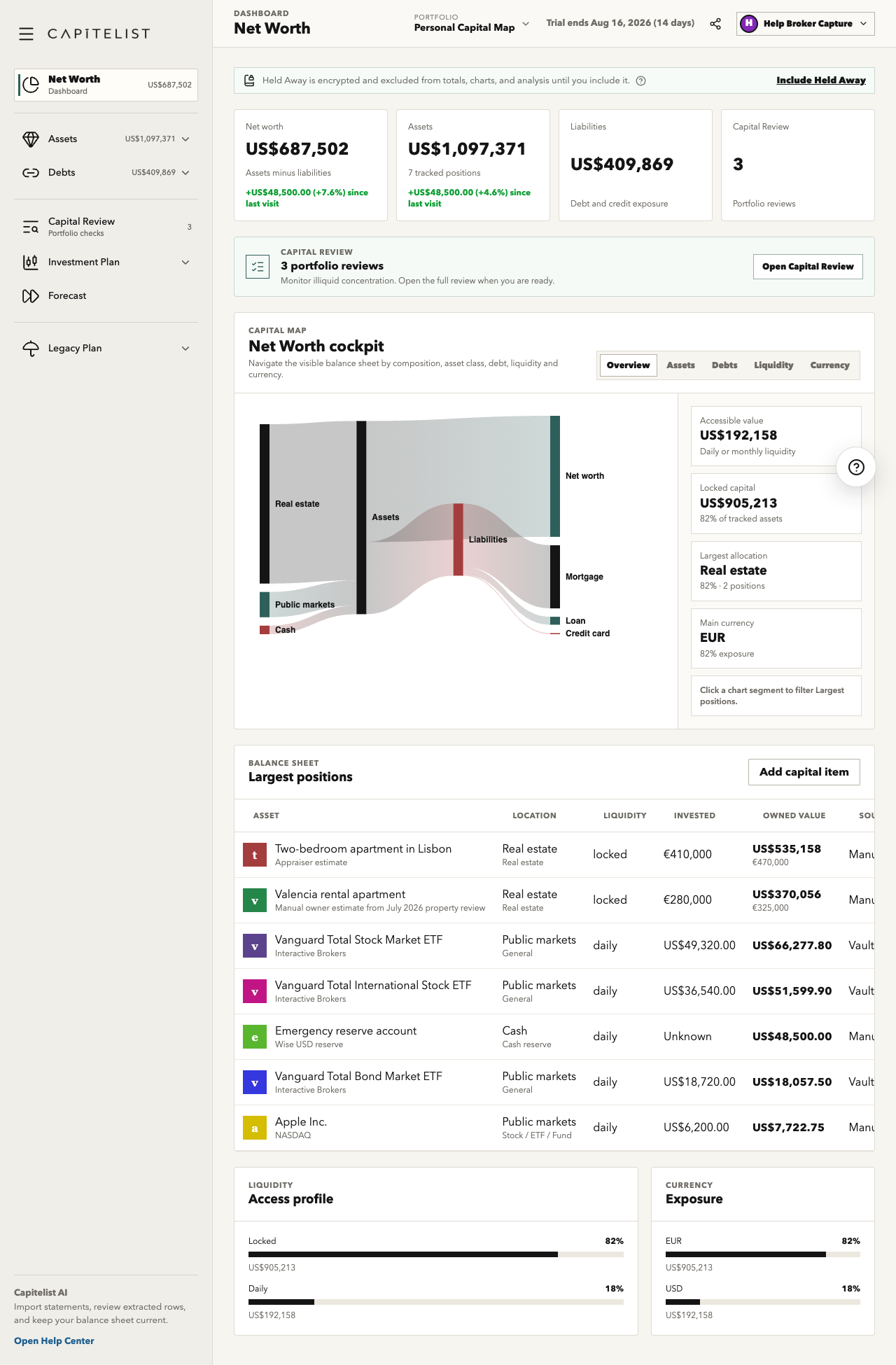Click the Forecast fast-forward icon
Screen dimensions: 896x1365
coord(31,296)
